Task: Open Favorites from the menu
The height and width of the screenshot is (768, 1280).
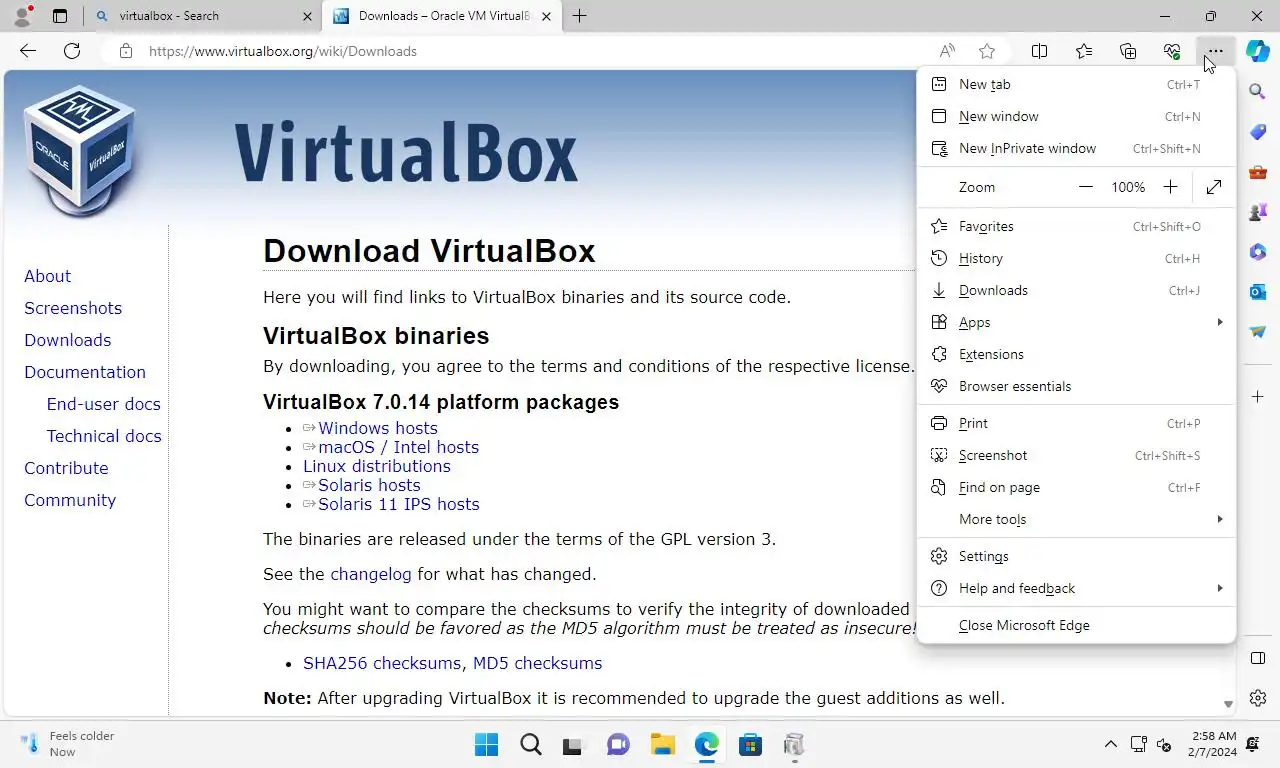Action: pyautogui.click(x=1076, y=226)
